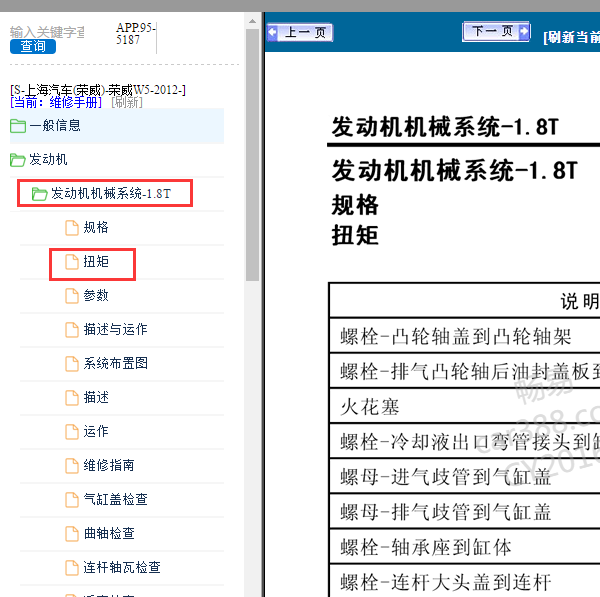Open the 扭矩 page
The image size is (600, 597).
pyautogui.click(x=96, y=261)
